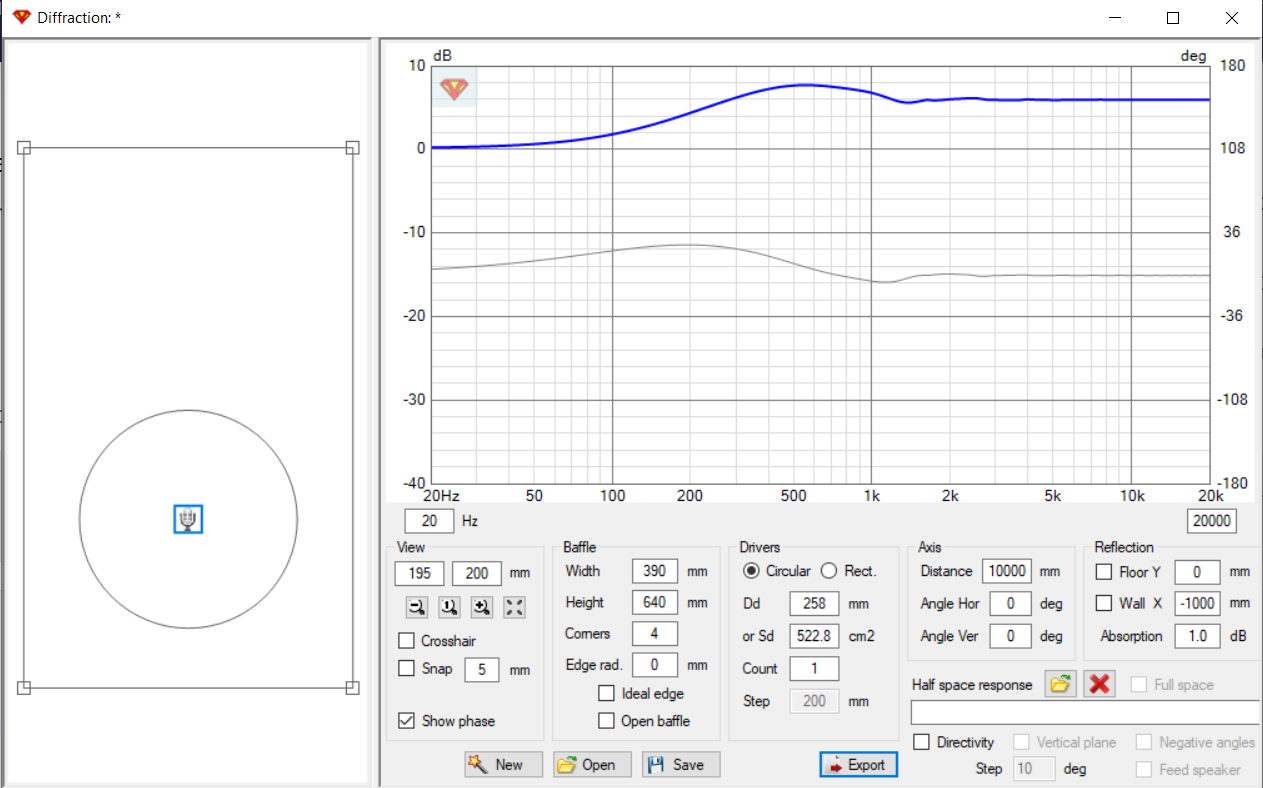Edit the Angle Hor field
This screenshot has height=788, width=1263.
[1010, 604]
